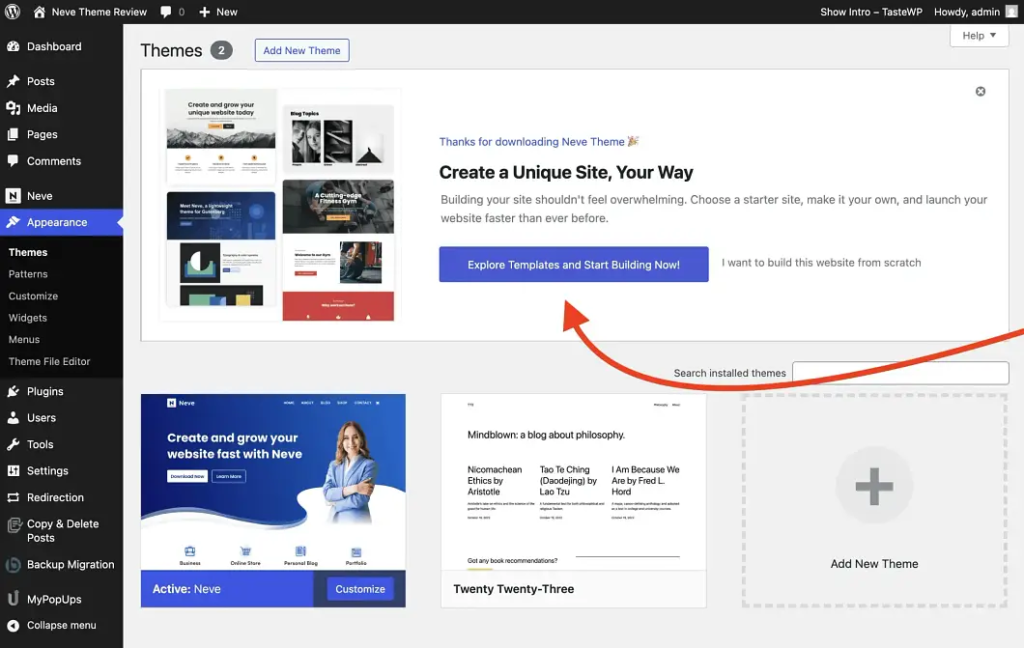
Task: Open the Neve theme options menu
Action: pyautogui.click(x=39, y=195)
